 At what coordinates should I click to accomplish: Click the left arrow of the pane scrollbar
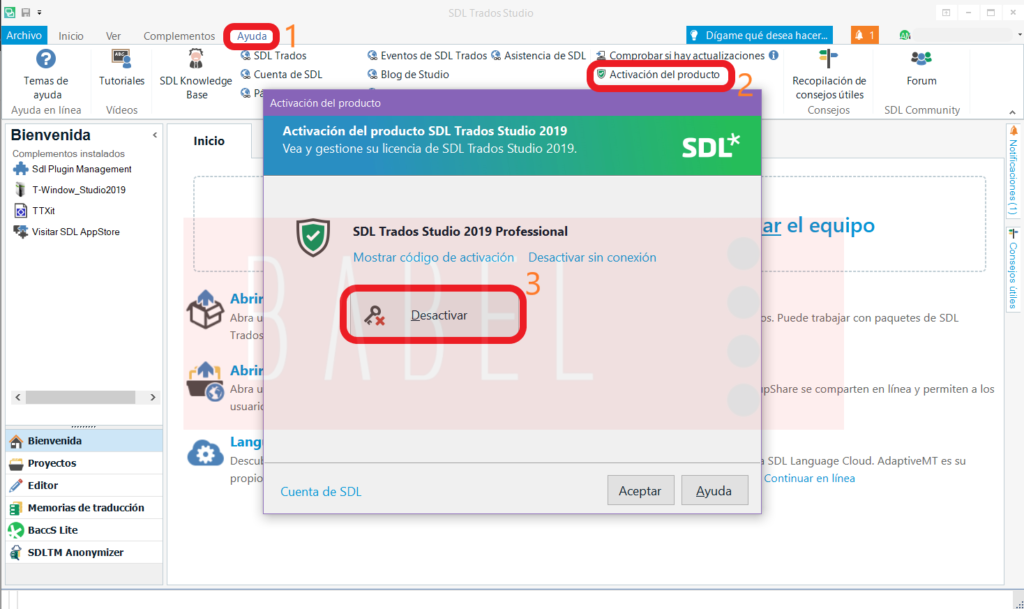[18, 397]
